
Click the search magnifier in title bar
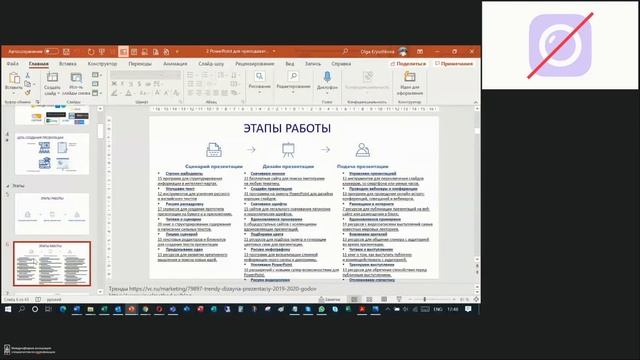tap(345, 51)
